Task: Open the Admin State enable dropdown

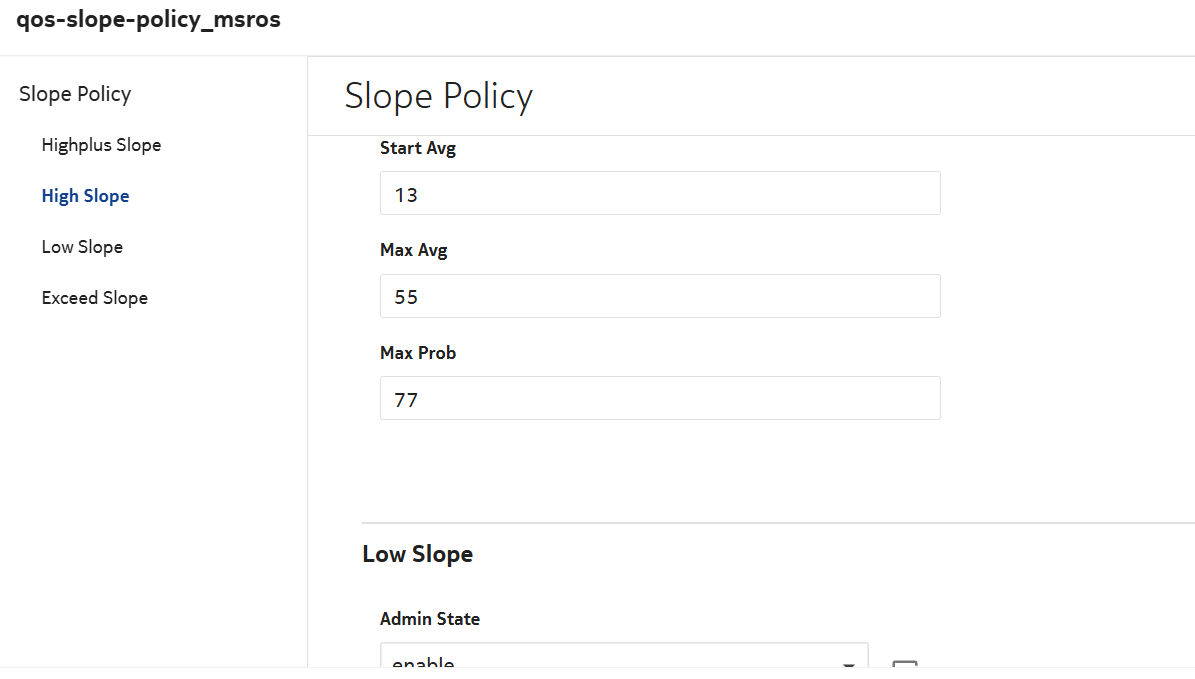Action: point(610,661)
